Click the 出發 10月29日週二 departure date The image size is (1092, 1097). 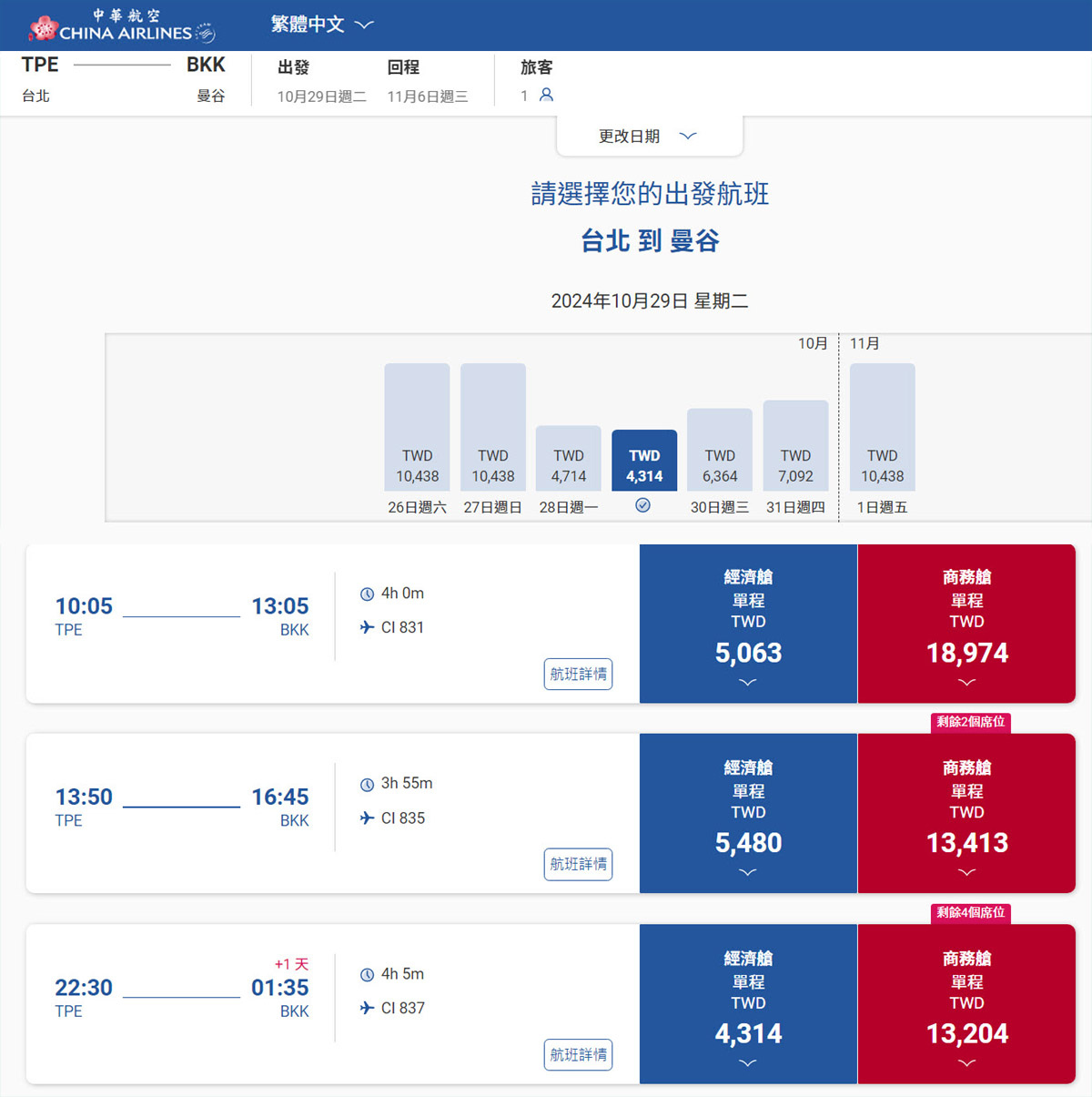point(321,81)
